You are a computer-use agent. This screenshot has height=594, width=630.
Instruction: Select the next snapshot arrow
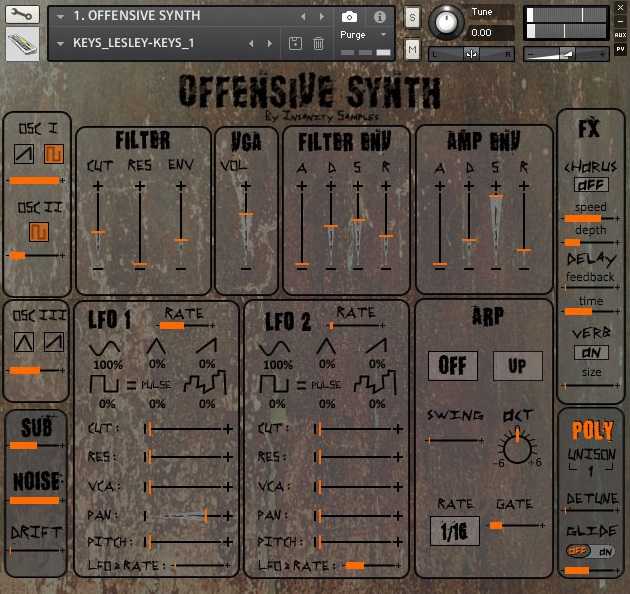[x=269, y=43]
